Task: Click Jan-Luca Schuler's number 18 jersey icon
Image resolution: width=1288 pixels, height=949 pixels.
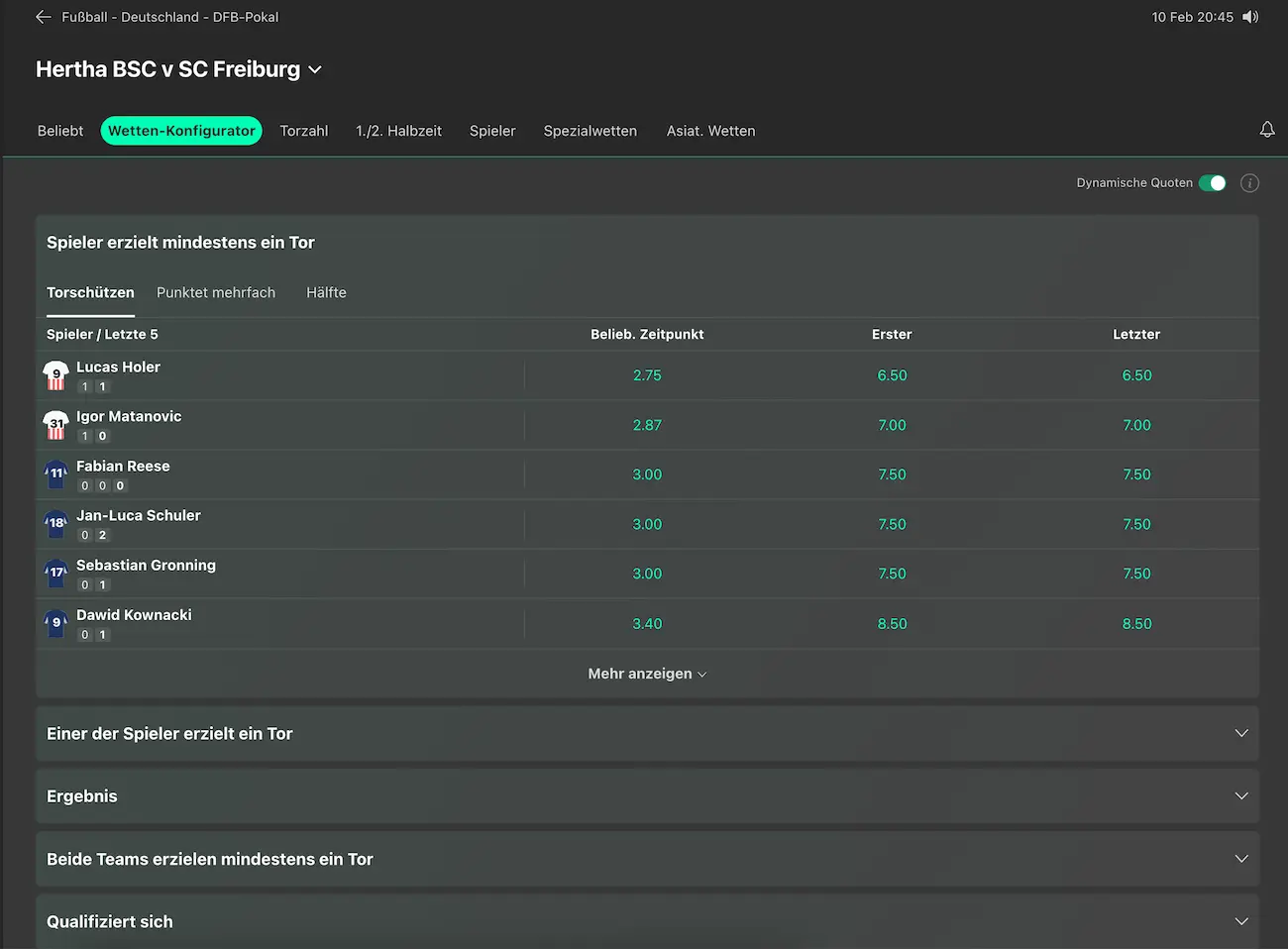Action: [55, 523]
